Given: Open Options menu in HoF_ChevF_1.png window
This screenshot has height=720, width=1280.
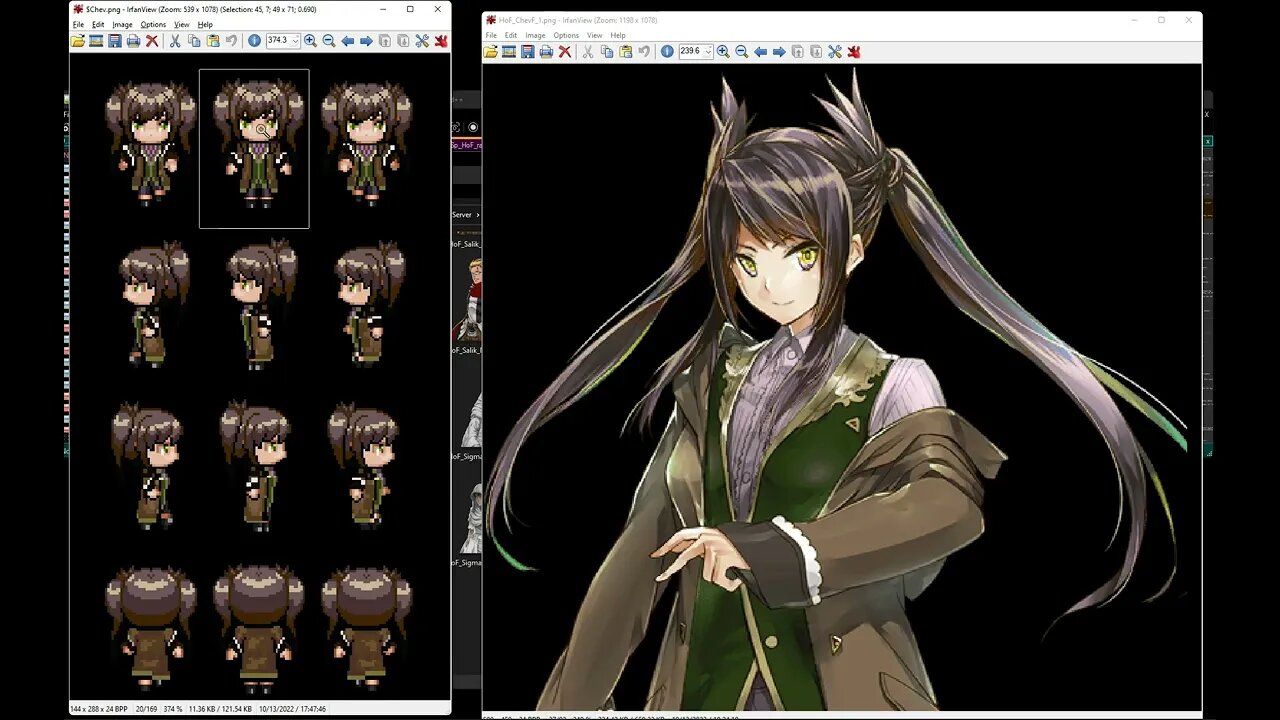Looking at the screenshot, I should click(567, 35).
